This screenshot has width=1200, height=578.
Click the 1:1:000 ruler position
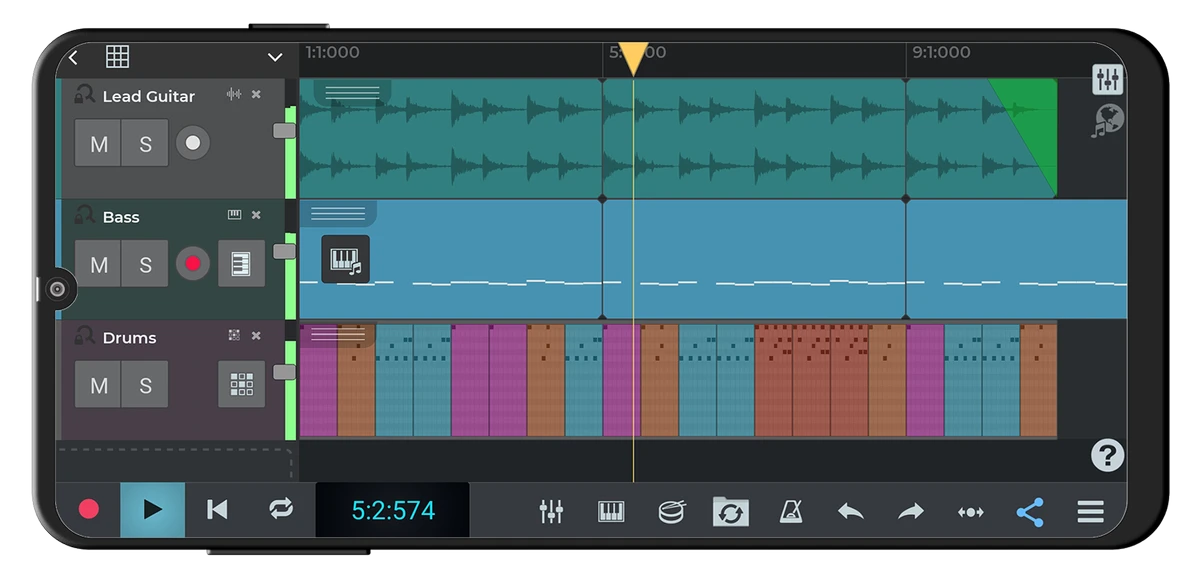tap(332, 52)
